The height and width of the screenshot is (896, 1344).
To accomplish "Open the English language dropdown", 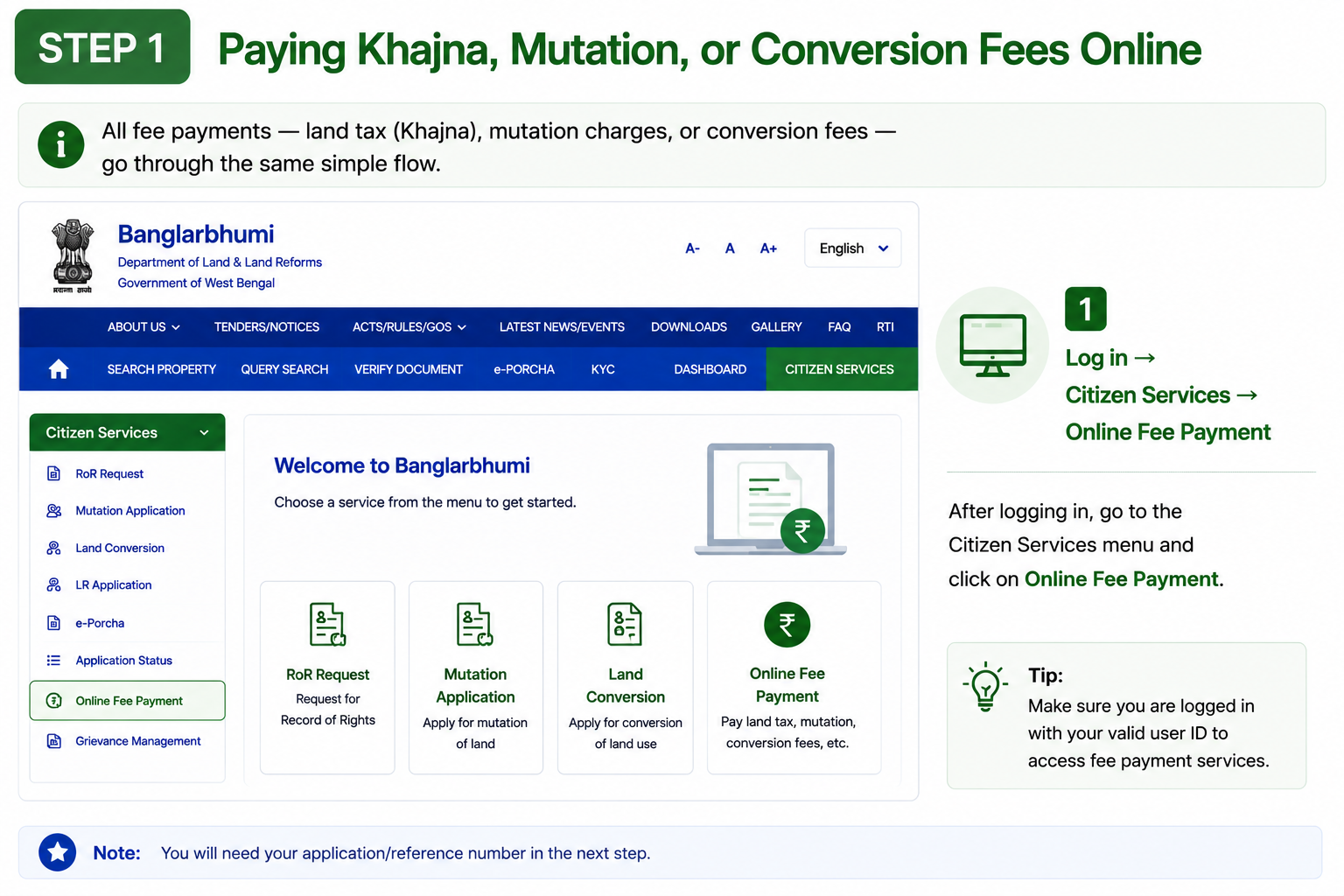I will click(852, 248).
